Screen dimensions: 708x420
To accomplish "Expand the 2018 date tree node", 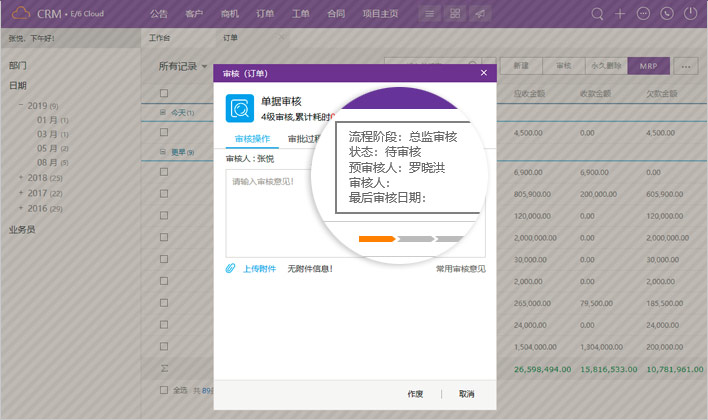I will click(x=20, y=178).
